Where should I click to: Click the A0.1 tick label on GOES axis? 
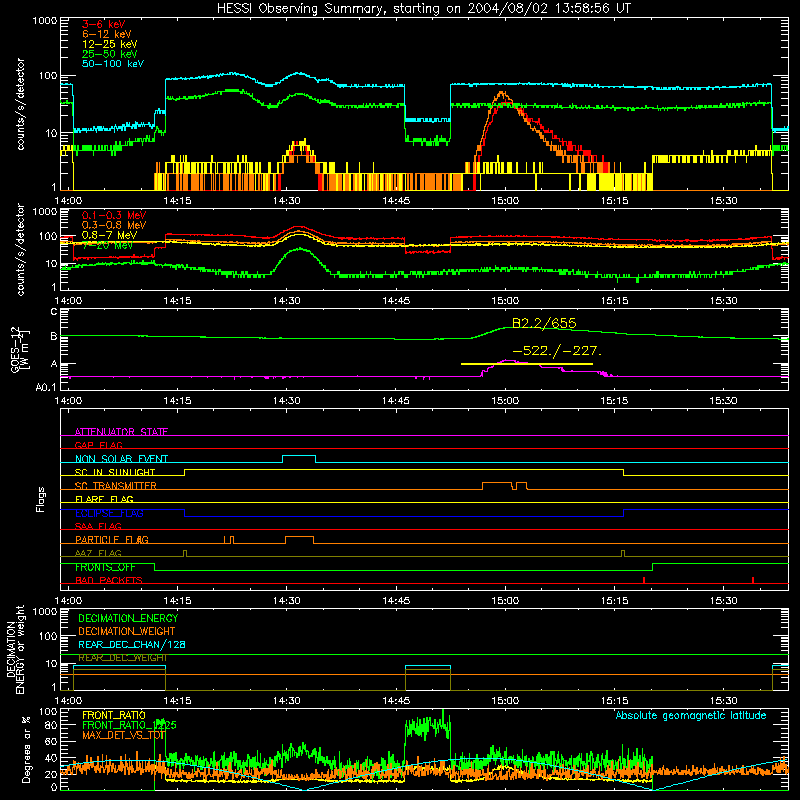46,388
